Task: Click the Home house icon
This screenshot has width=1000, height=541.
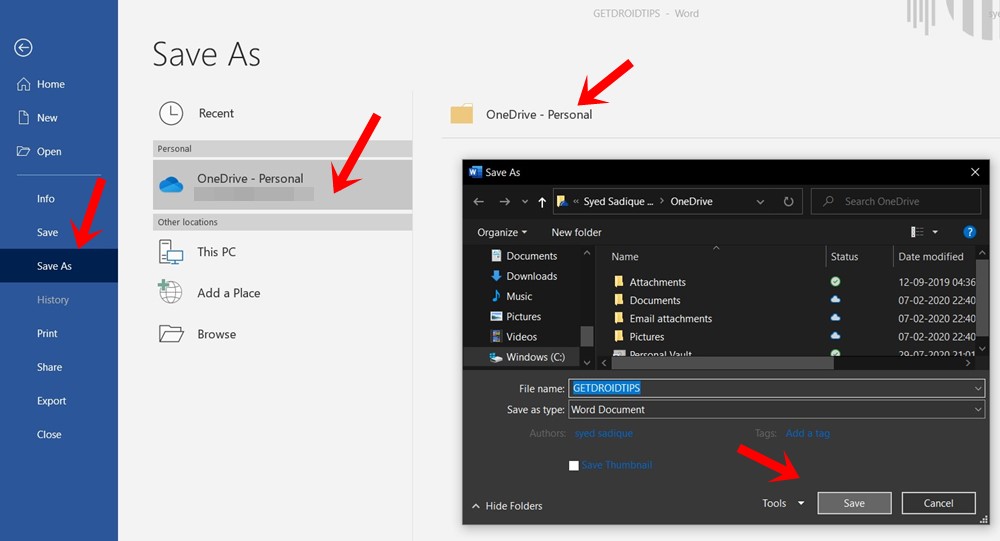Action: click(x=24, y=84)
